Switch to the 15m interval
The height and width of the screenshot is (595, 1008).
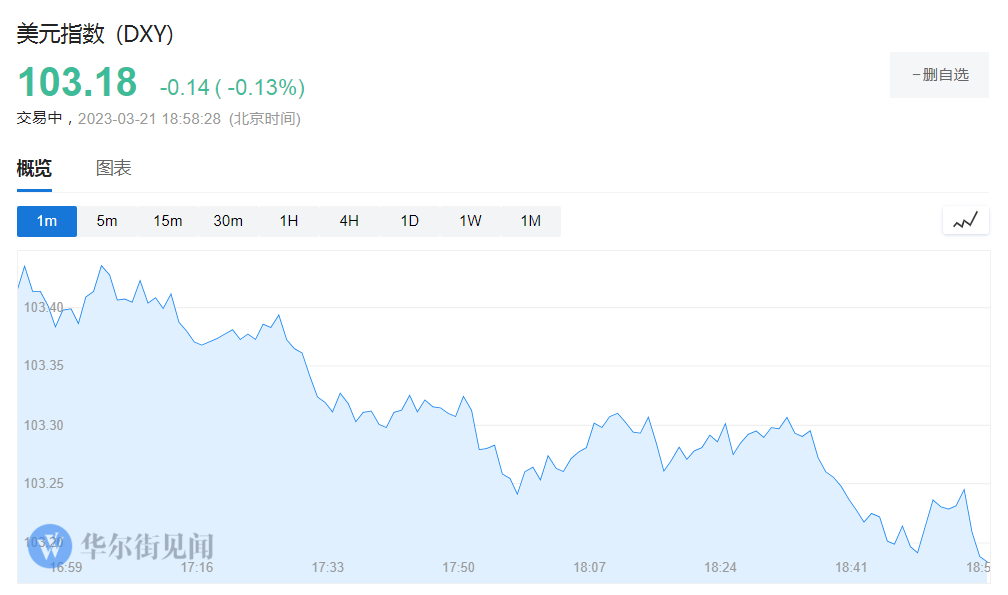tap(168, 221)
